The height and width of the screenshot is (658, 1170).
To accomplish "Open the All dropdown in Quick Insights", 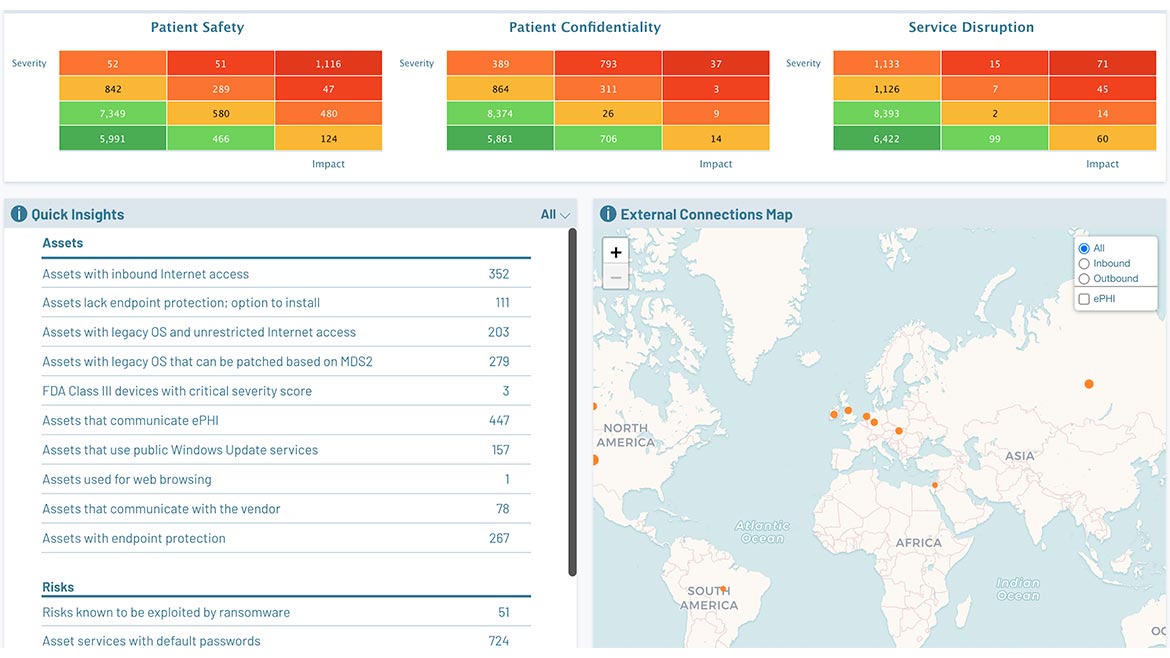I will pos(555,214).
